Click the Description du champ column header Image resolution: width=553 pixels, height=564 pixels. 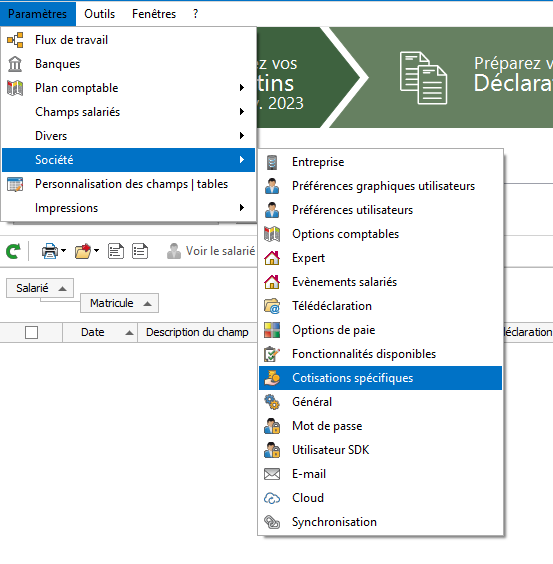click(x=197, y=332)
